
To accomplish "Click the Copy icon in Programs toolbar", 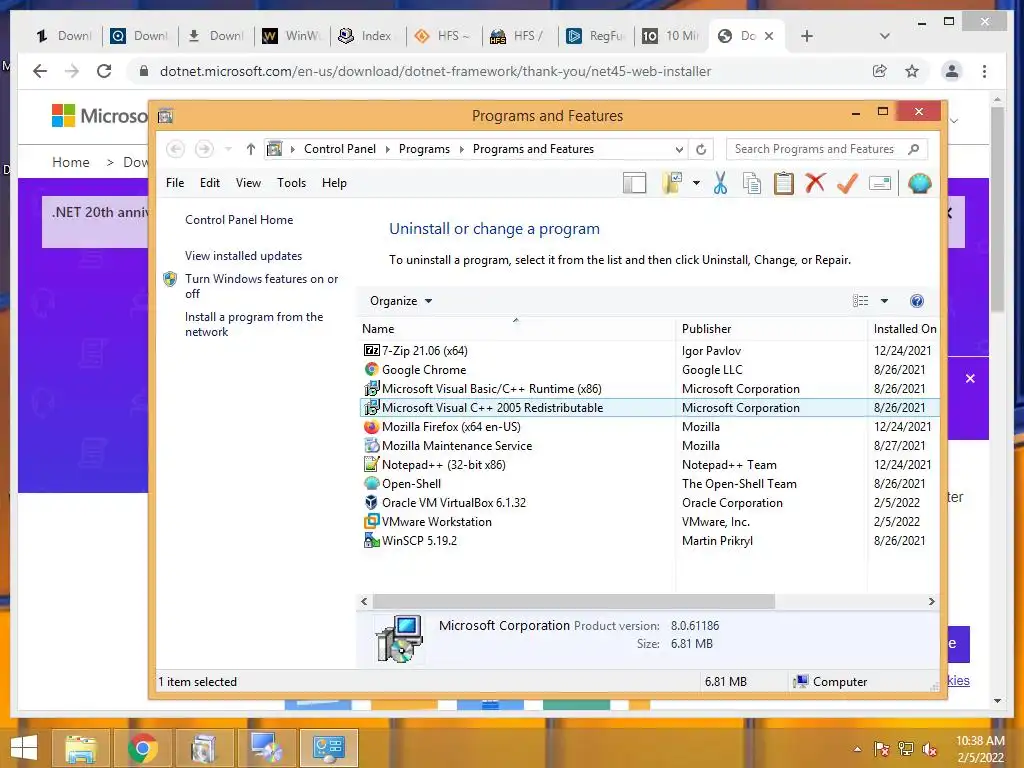I will pos(752,184).
